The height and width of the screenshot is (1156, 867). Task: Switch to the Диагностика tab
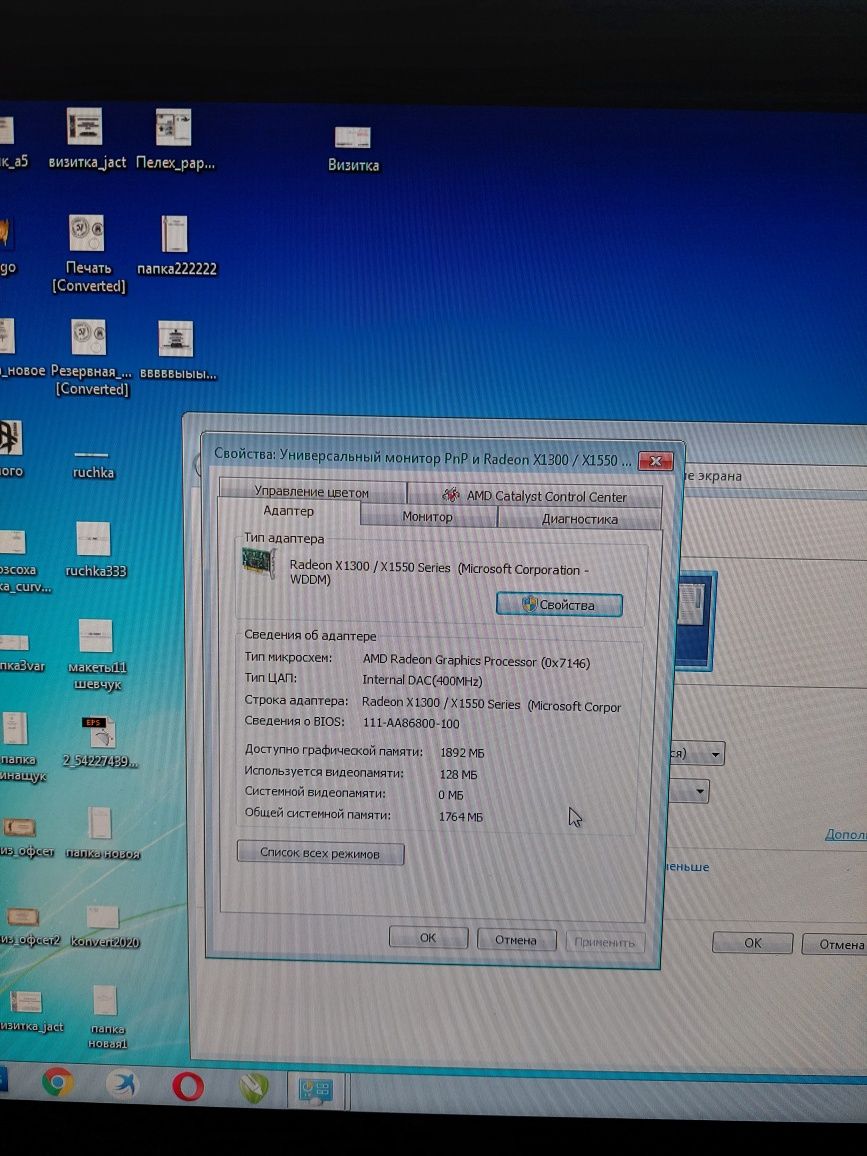click(x=579, y=518)
